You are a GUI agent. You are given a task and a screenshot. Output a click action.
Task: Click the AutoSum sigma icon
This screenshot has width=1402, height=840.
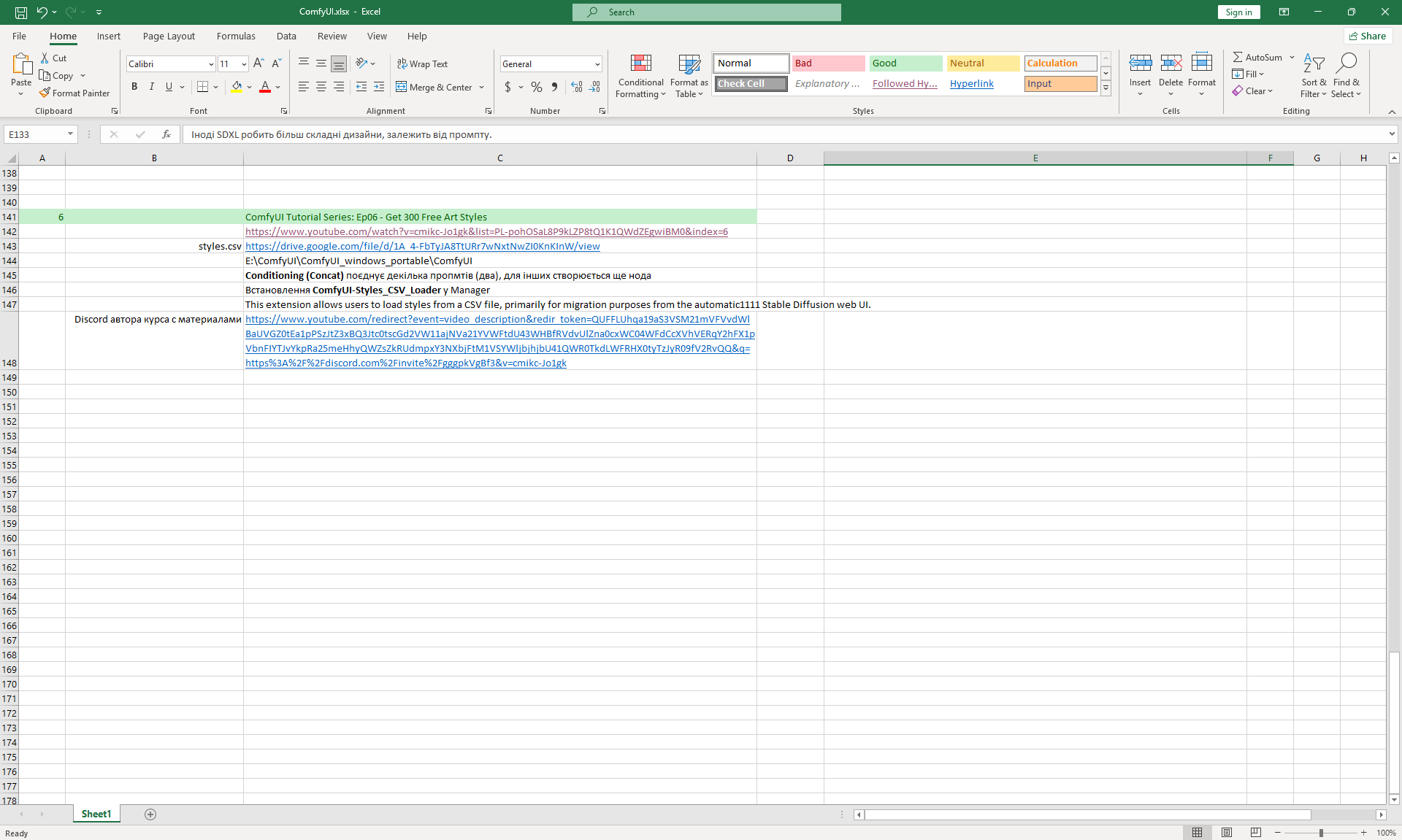pos(1238,57)
